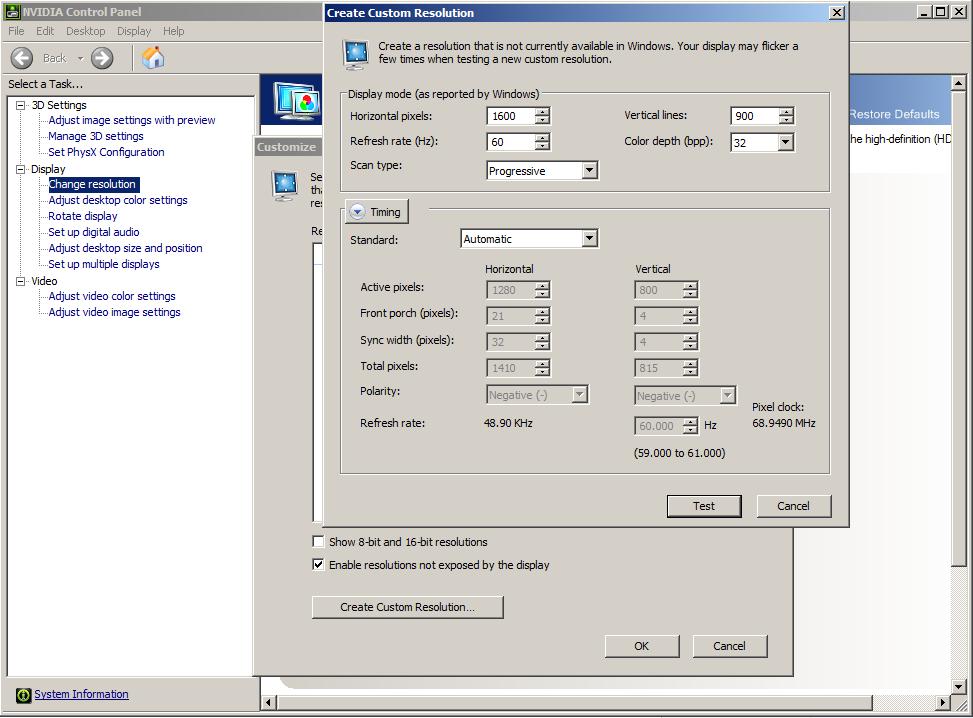The width and height of the screenshot is (973, 718).
Task: Click the monitor icon in the dialog header
Action: coord(355,52)
